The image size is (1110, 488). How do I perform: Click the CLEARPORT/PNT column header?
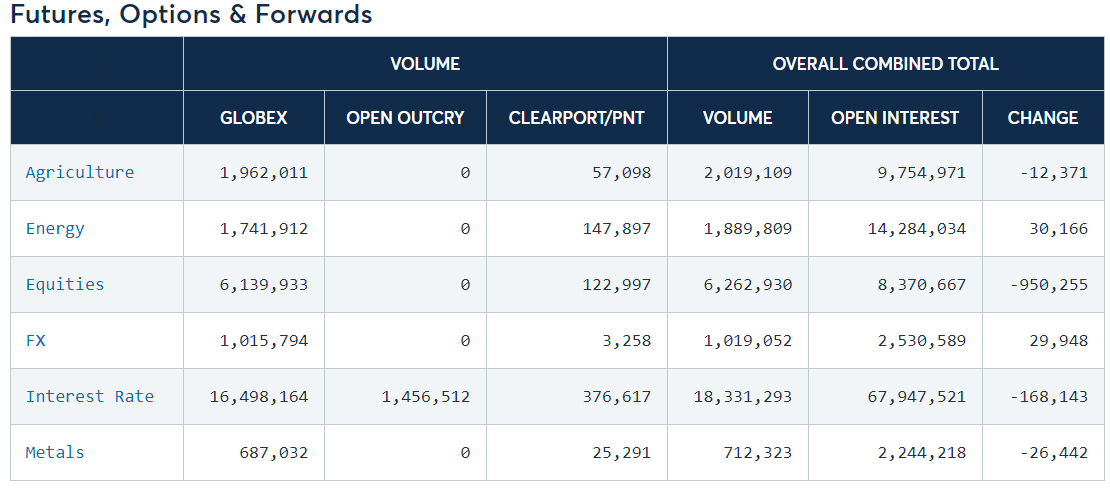pyautogui.click(x=577, y=118)
